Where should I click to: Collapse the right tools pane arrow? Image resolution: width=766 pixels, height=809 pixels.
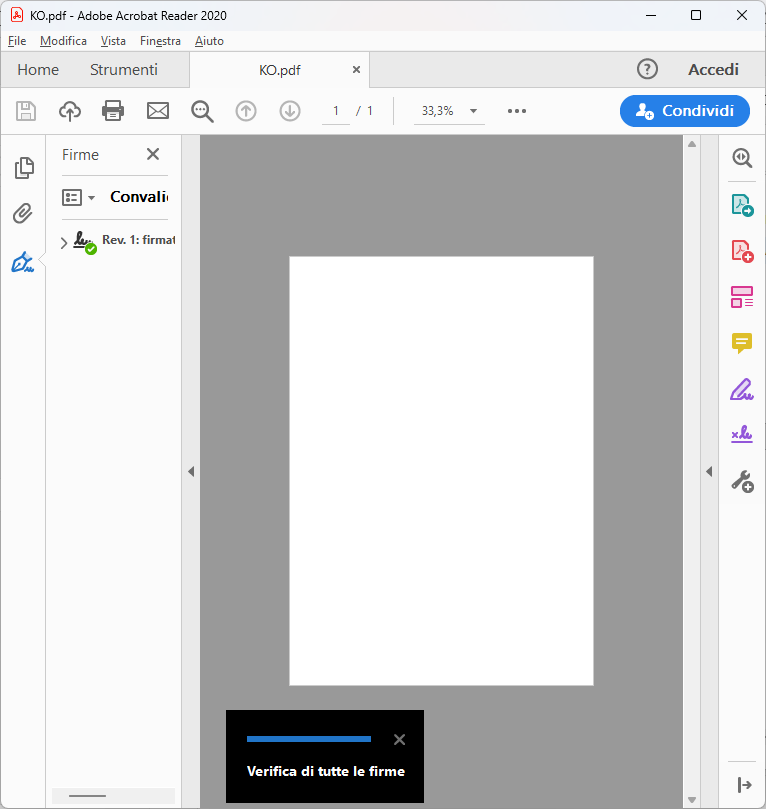click(709, 472)
